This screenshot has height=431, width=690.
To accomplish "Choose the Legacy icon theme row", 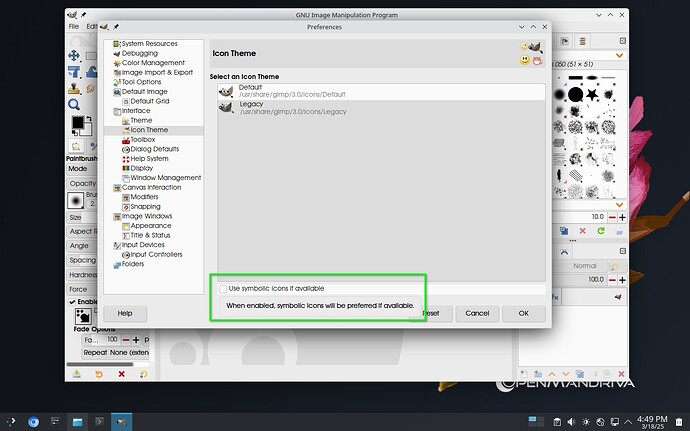I will point(381,108).
